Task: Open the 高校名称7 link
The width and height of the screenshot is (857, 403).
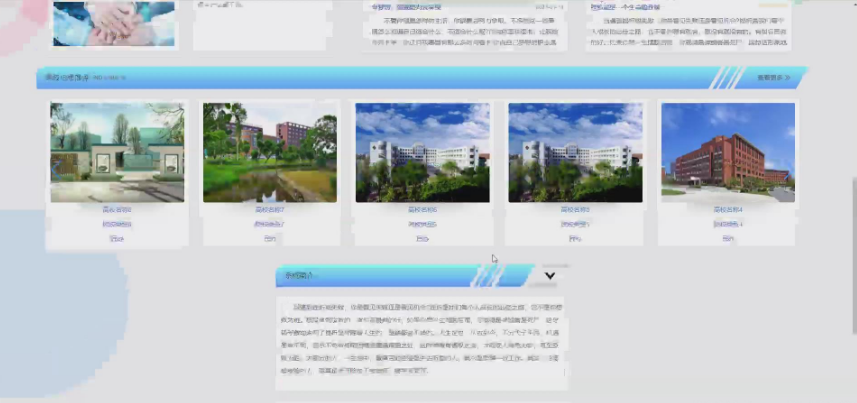Action: point(270,209)
